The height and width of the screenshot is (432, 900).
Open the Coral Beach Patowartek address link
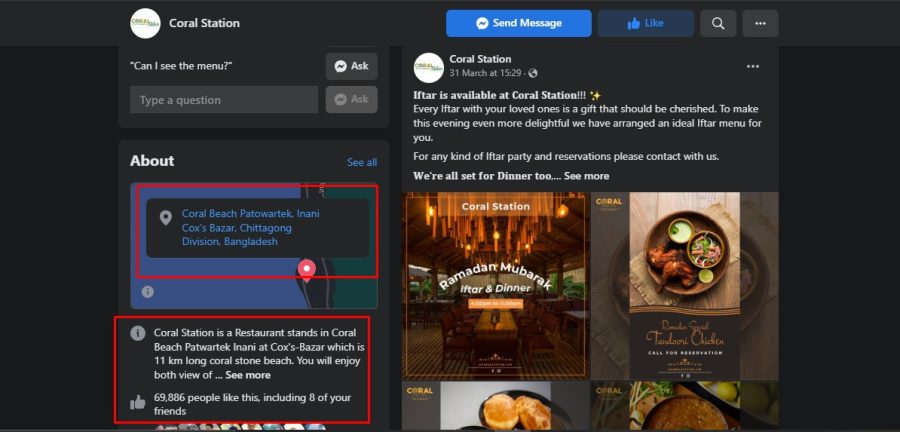pyautogui.click(x=251, y=228)
